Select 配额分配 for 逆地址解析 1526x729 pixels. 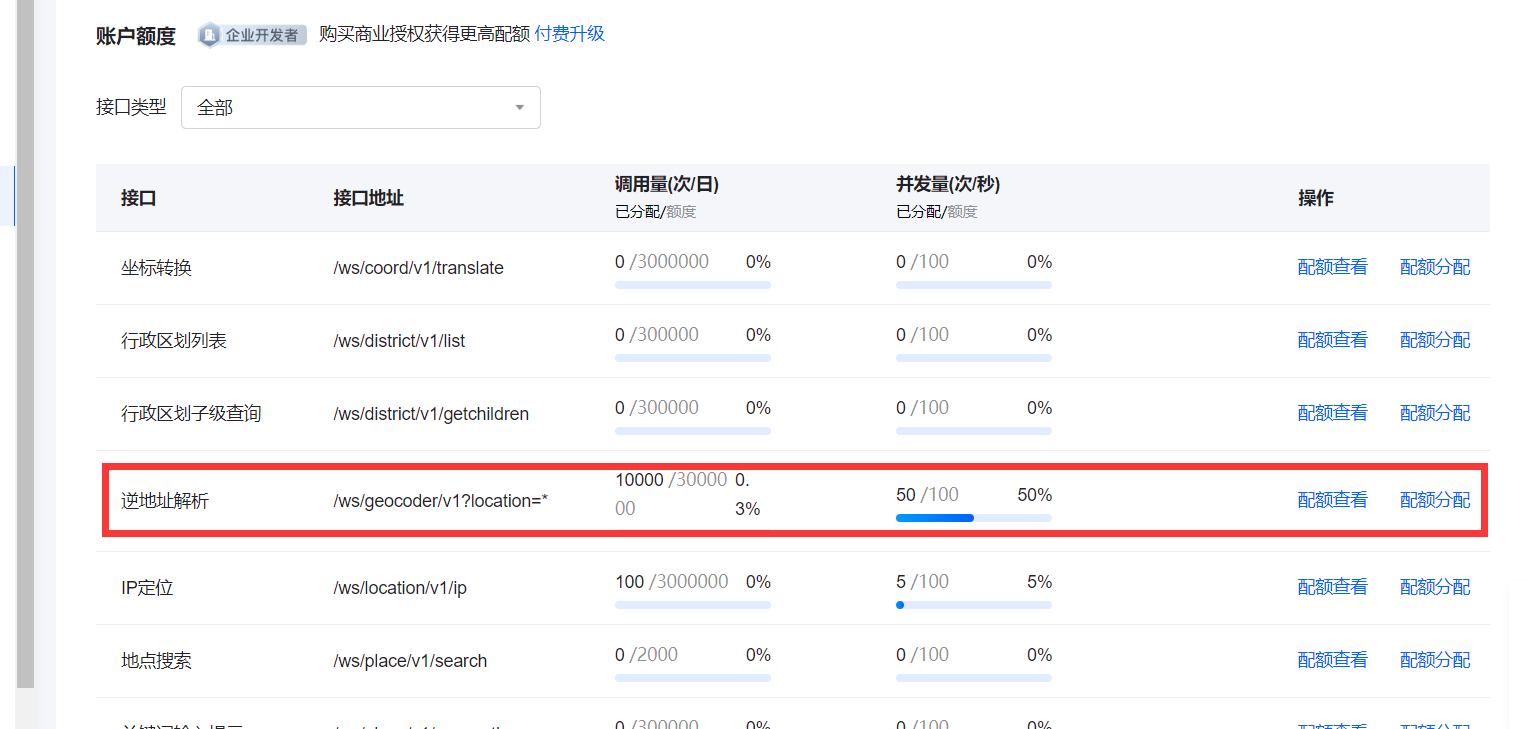click(x=1435, y=500)
